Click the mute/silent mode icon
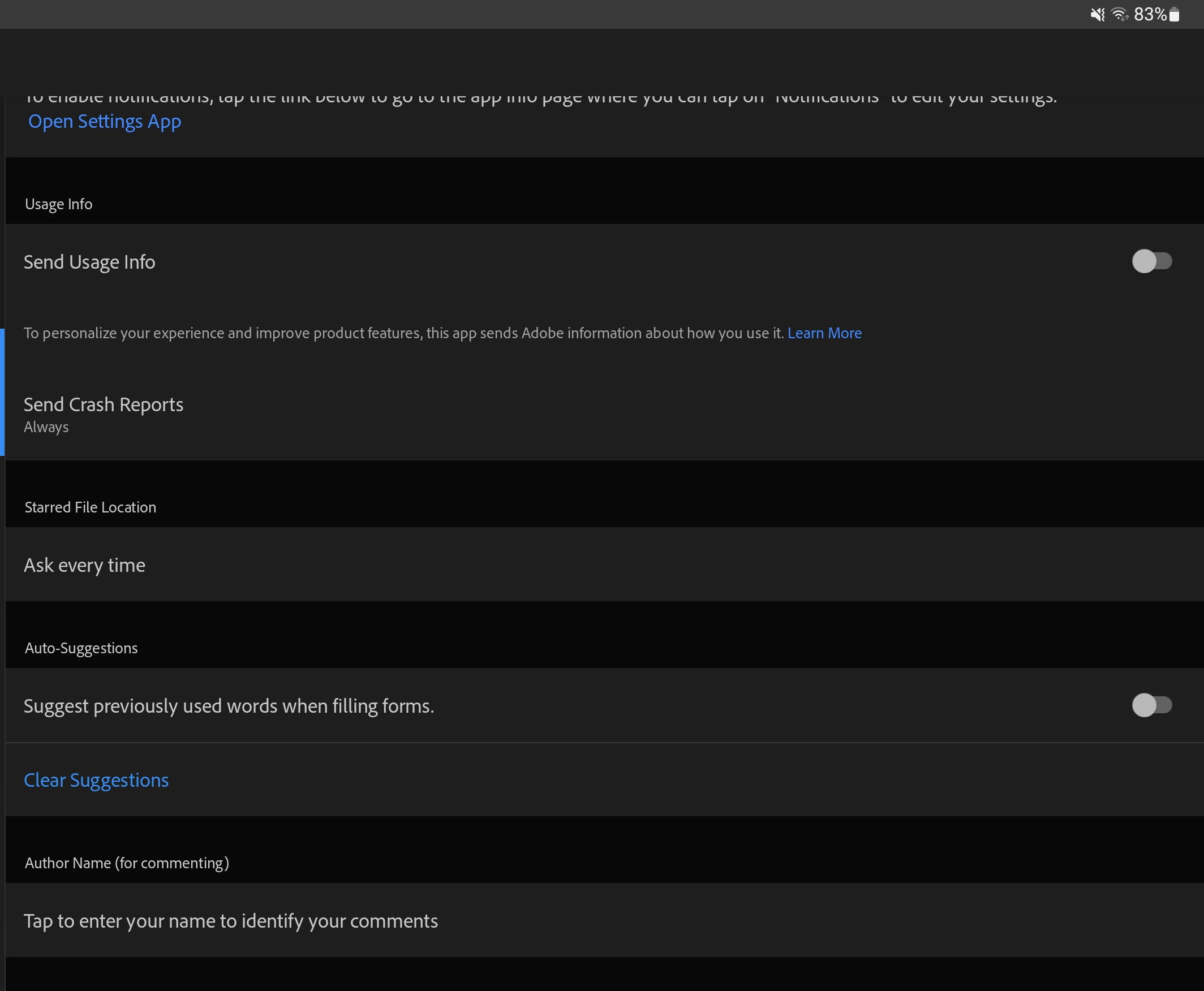This screenshot has height=991, width=1204. [x=1097, y=13]
